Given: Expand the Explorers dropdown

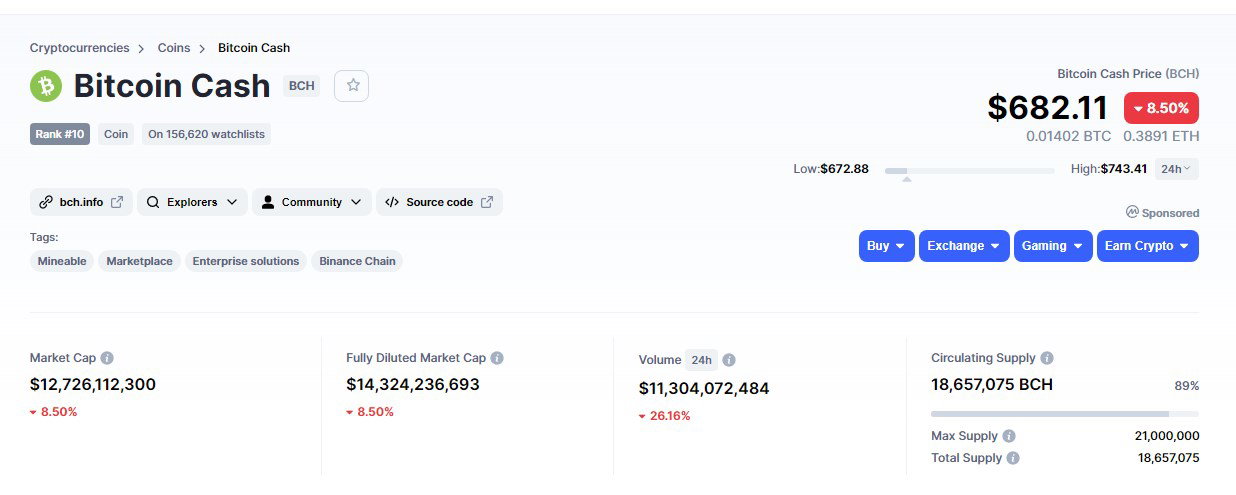Looking at the screenshot, I should [x=192, y=202].
